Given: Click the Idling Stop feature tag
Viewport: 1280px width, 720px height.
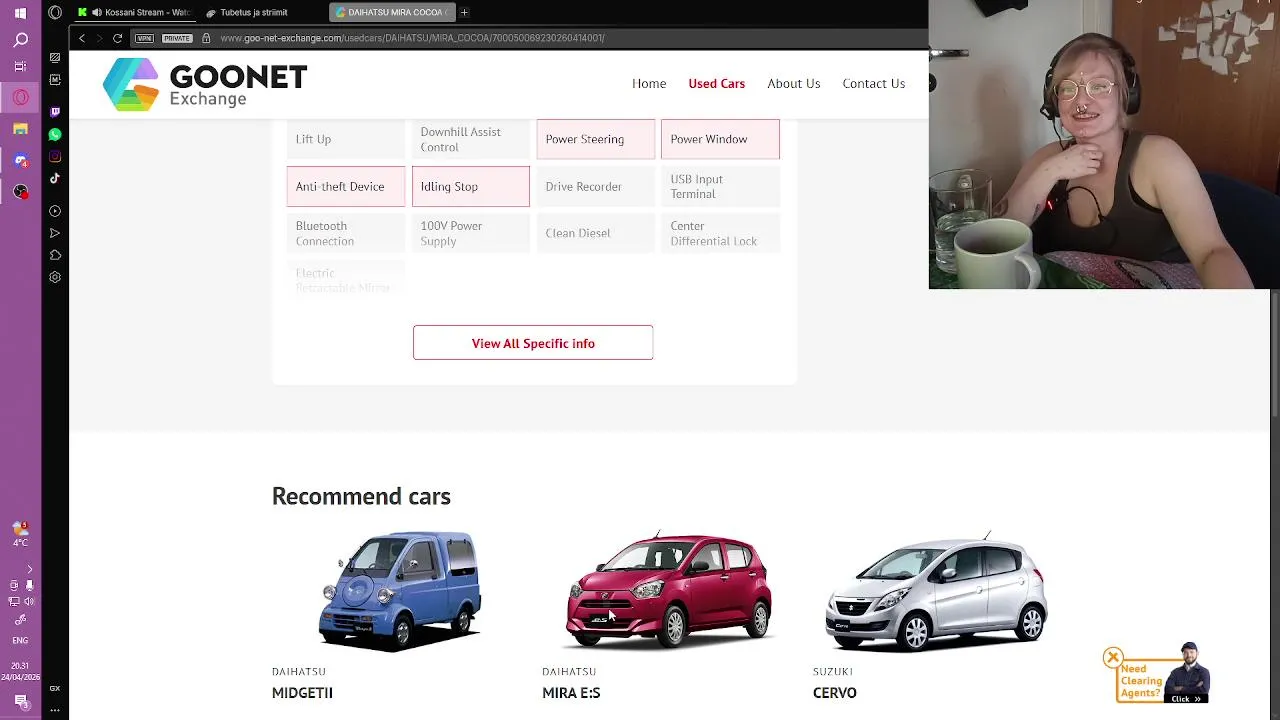Looking at the screenshot, I should point(470,186).
